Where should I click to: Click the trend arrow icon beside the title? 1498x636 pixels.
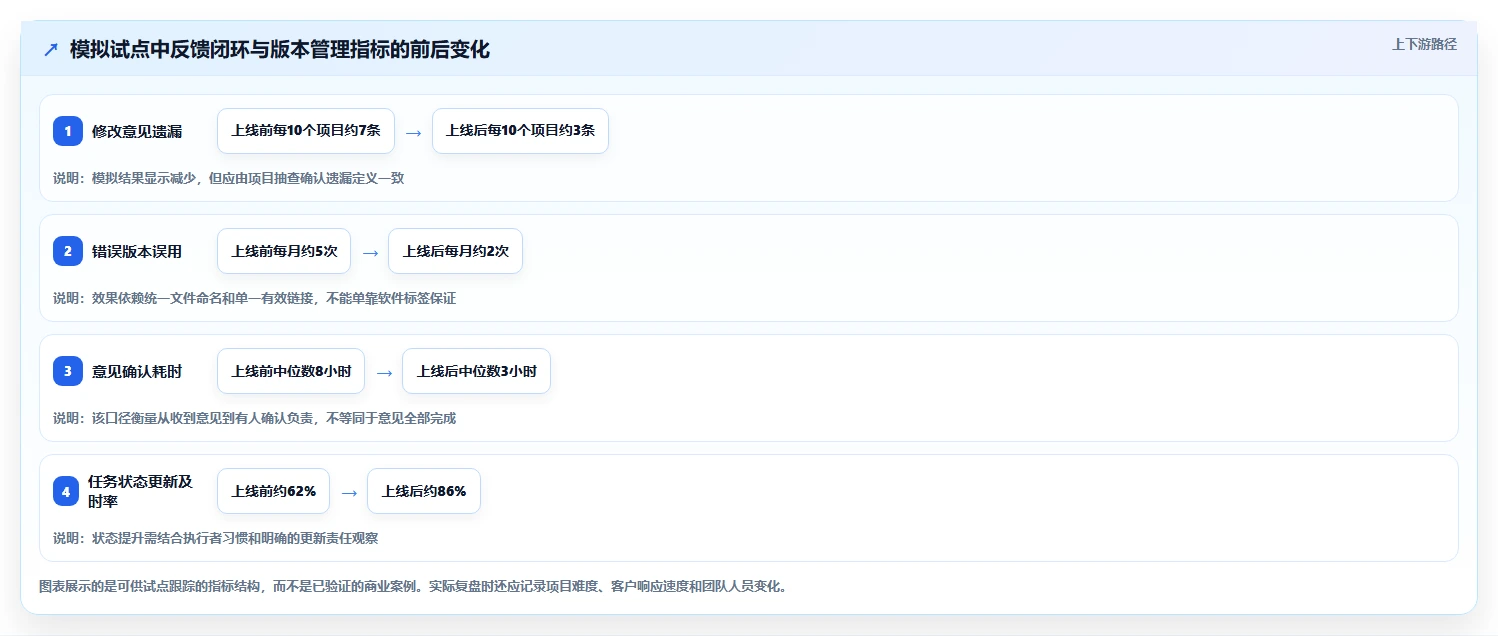click(51, 49)
